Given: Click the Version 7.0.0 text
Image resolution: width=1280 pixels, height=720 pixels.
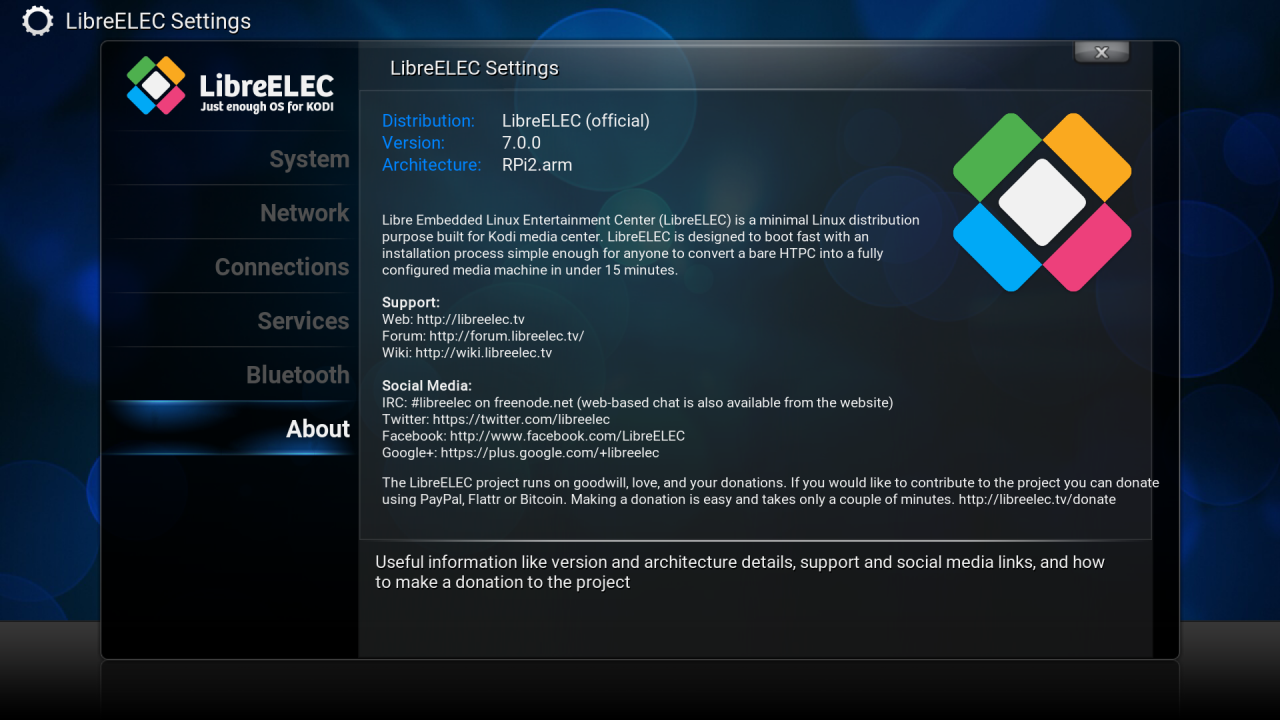Looking at the screenshot, I should pyautogui.click(x=522, y=142).
